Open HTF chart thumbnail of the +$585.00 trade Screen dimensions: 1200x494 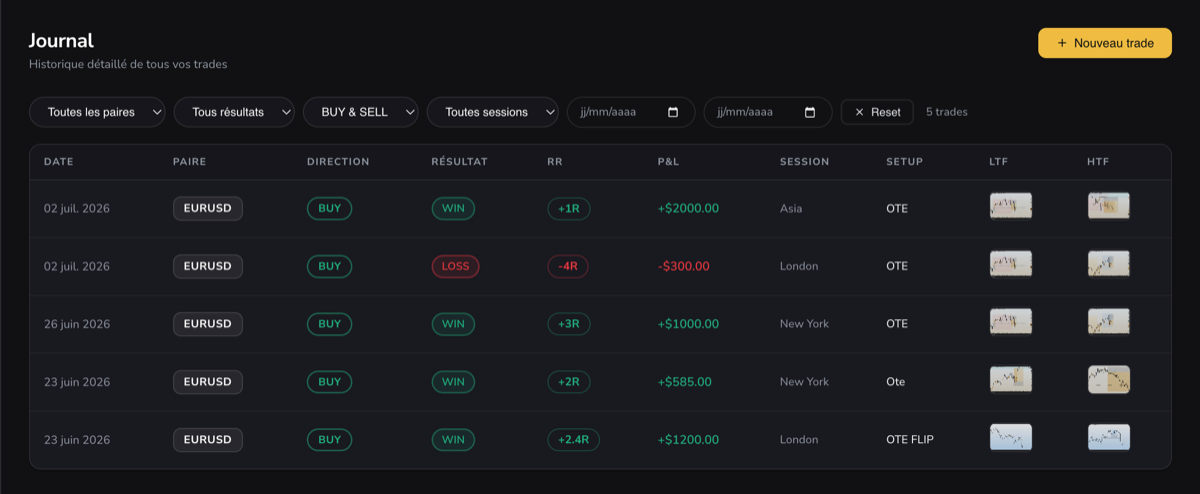1108,379
